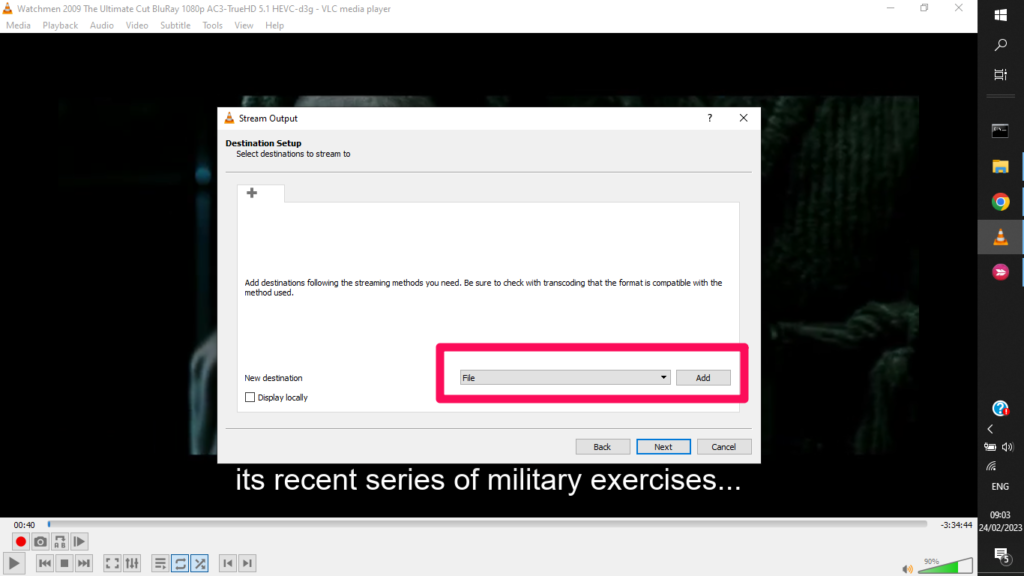Proceed with the Next button
Screen dimensions: 1024x576
(663, 447)
